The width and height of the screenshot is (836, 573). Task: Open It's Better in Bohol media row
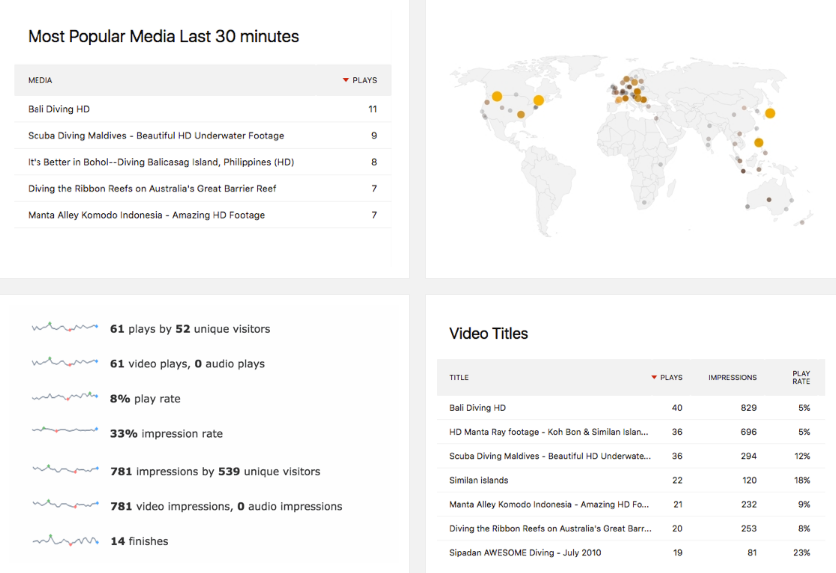(161, 162)
